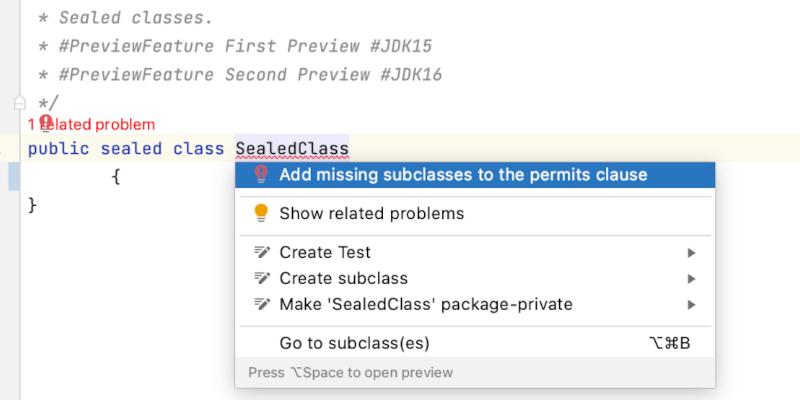This screenshot has height=400, width=800.
Task: Place the cursor on the sealed keyword
Action: coord(131,149)
